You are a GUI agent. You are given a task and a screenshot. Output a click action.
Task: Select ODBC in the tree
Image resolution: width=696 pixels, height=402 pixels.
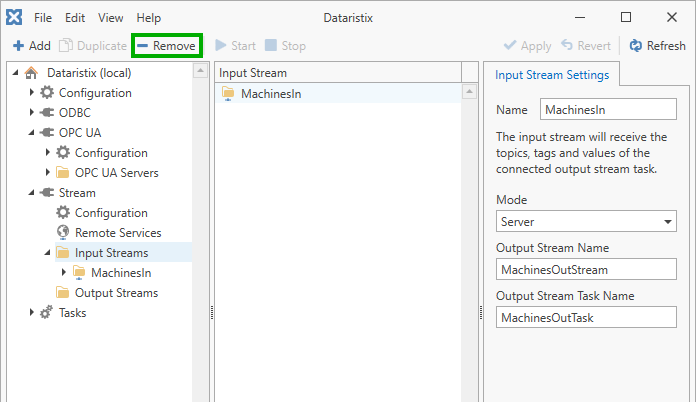pyautogui.click(x=75, y=113)
